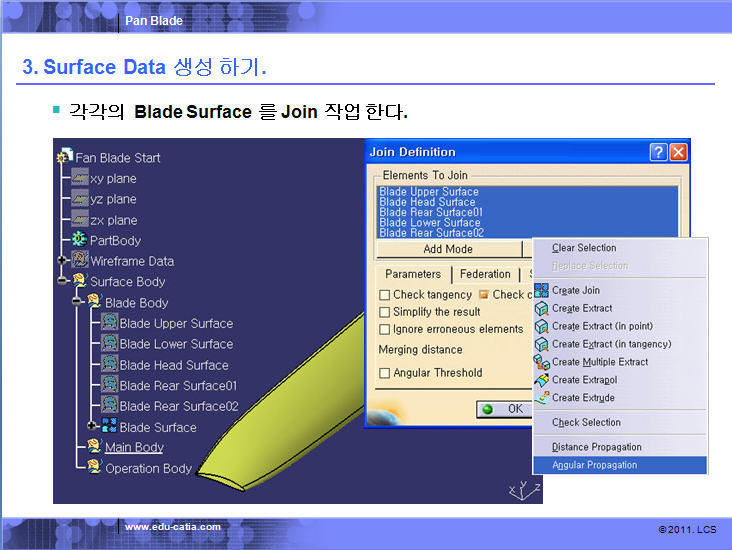This screenshot has height=550, width=732.
Task: Expand the Wireframe Data tree node
Action: coord(63,261)
